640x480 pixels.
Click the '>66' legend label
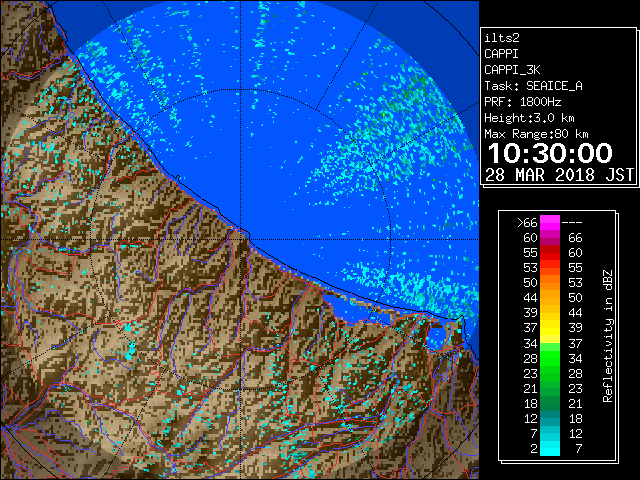point(527,223)
